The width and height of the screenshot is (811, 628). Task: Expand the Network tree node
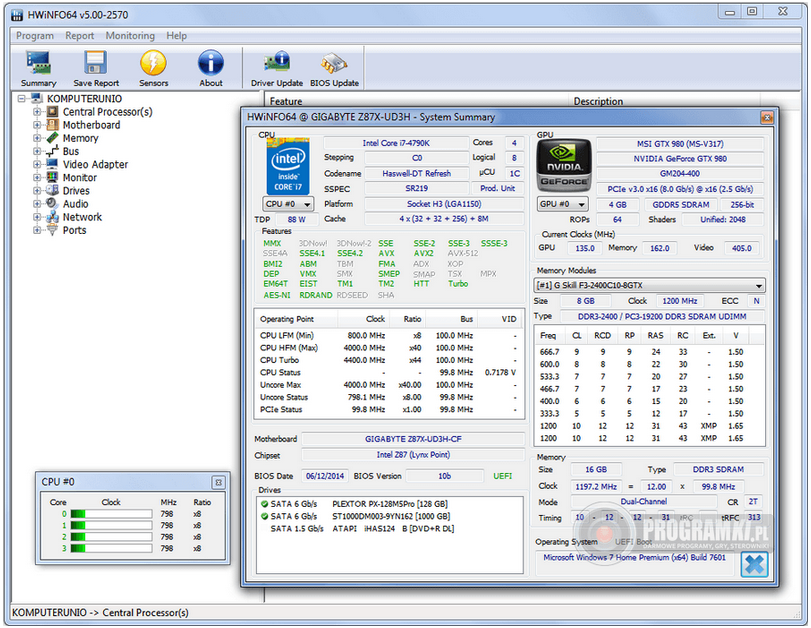[37, 217]
